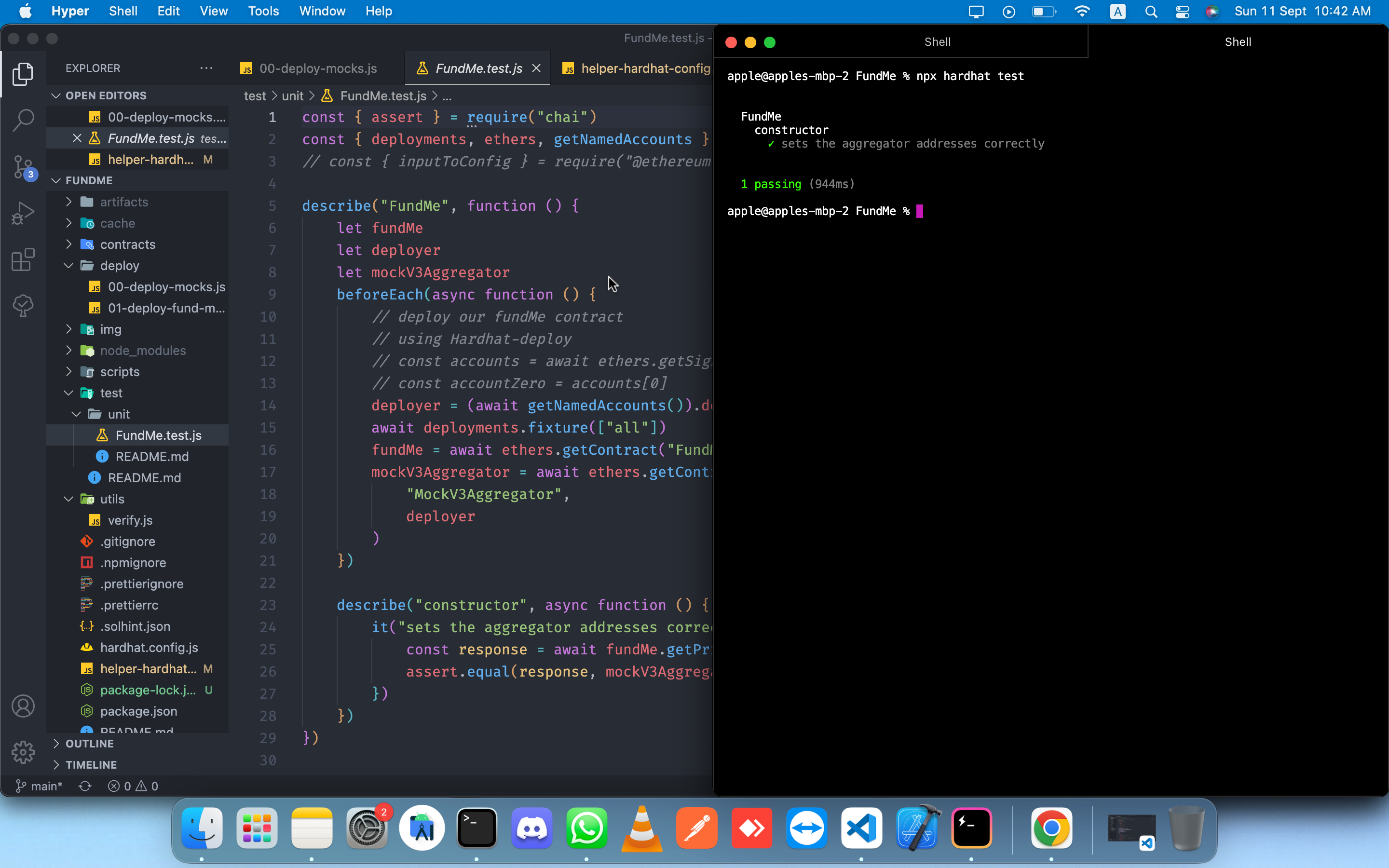
Task: Open the View menu in menu bar
Action: (x=214, y=12)
